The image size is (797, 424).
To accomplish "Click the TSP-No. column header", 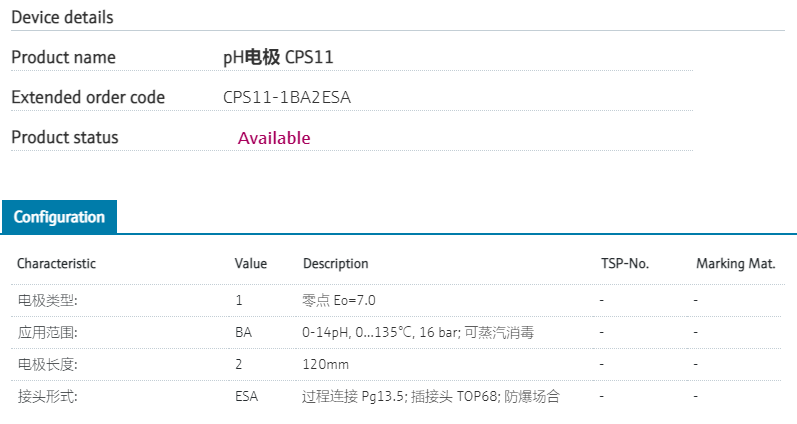I will tap(625, 264).
